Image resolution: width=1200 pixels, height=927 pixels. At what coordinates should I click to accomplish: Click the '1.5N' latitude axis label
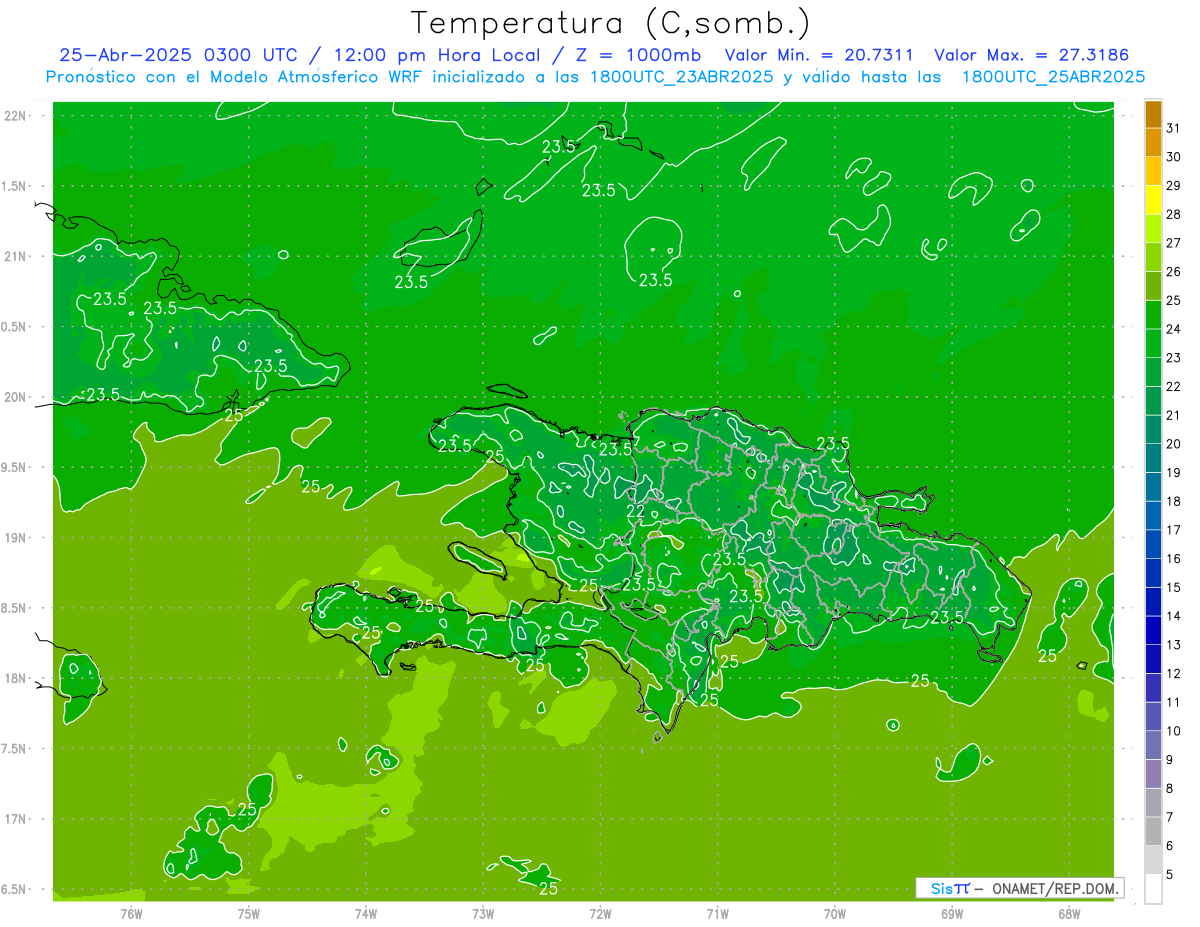(14, 187)
